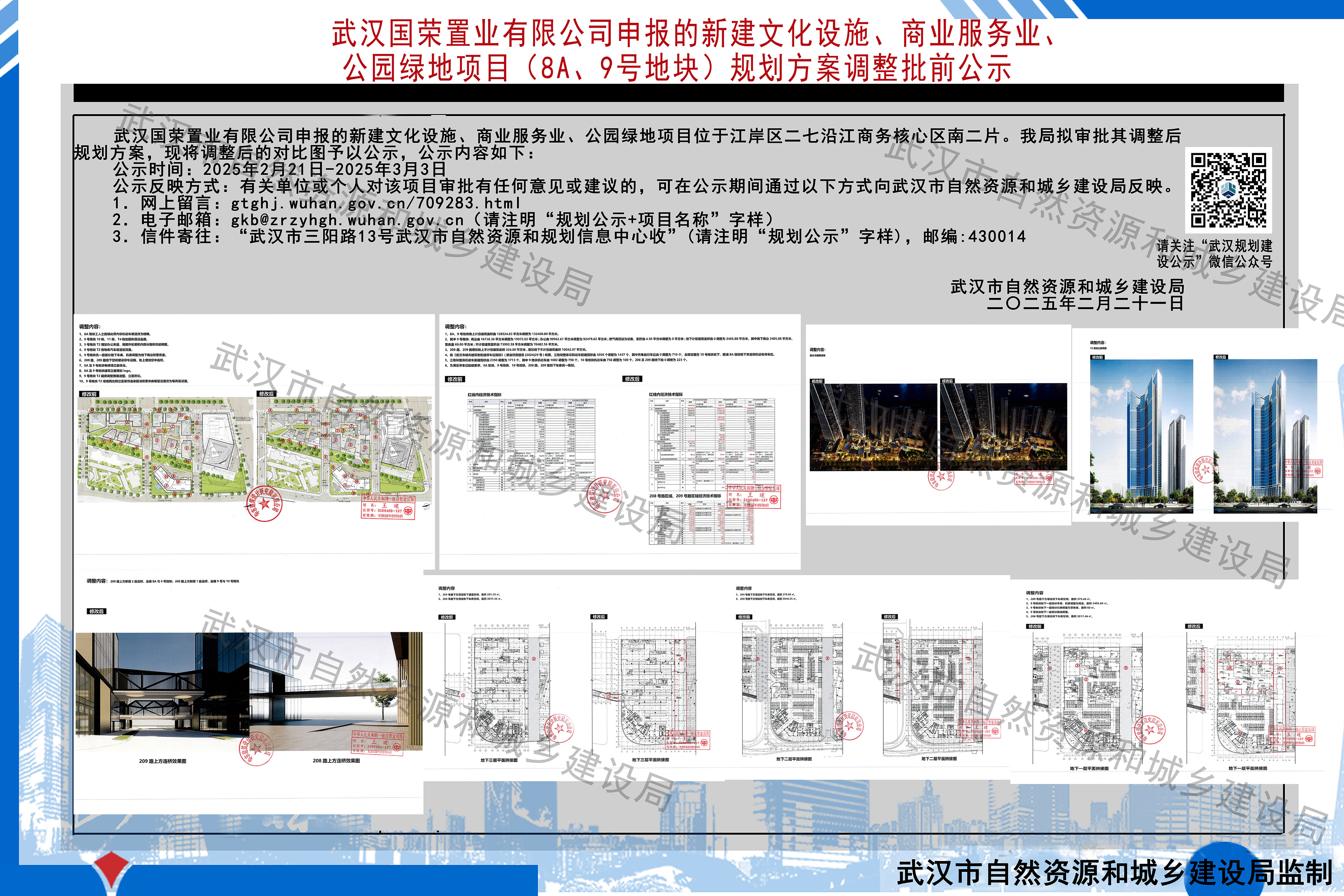Click the intro paragraph starting 武汉国荣置业有限公司申报的新建文化设施
The image size is (1344, 896).
tap(627, 144)
